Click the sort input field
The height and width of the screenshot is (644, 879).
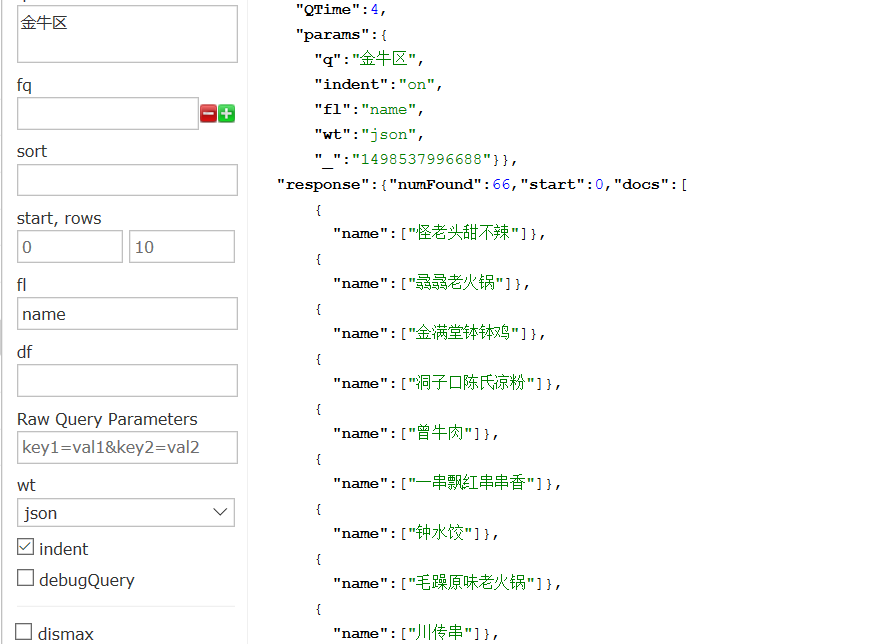127,180
